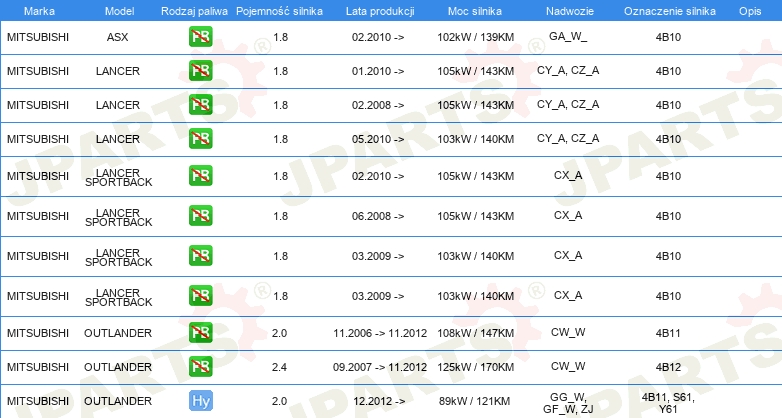Click the Moc silnika column header

[x=475, y=11]
